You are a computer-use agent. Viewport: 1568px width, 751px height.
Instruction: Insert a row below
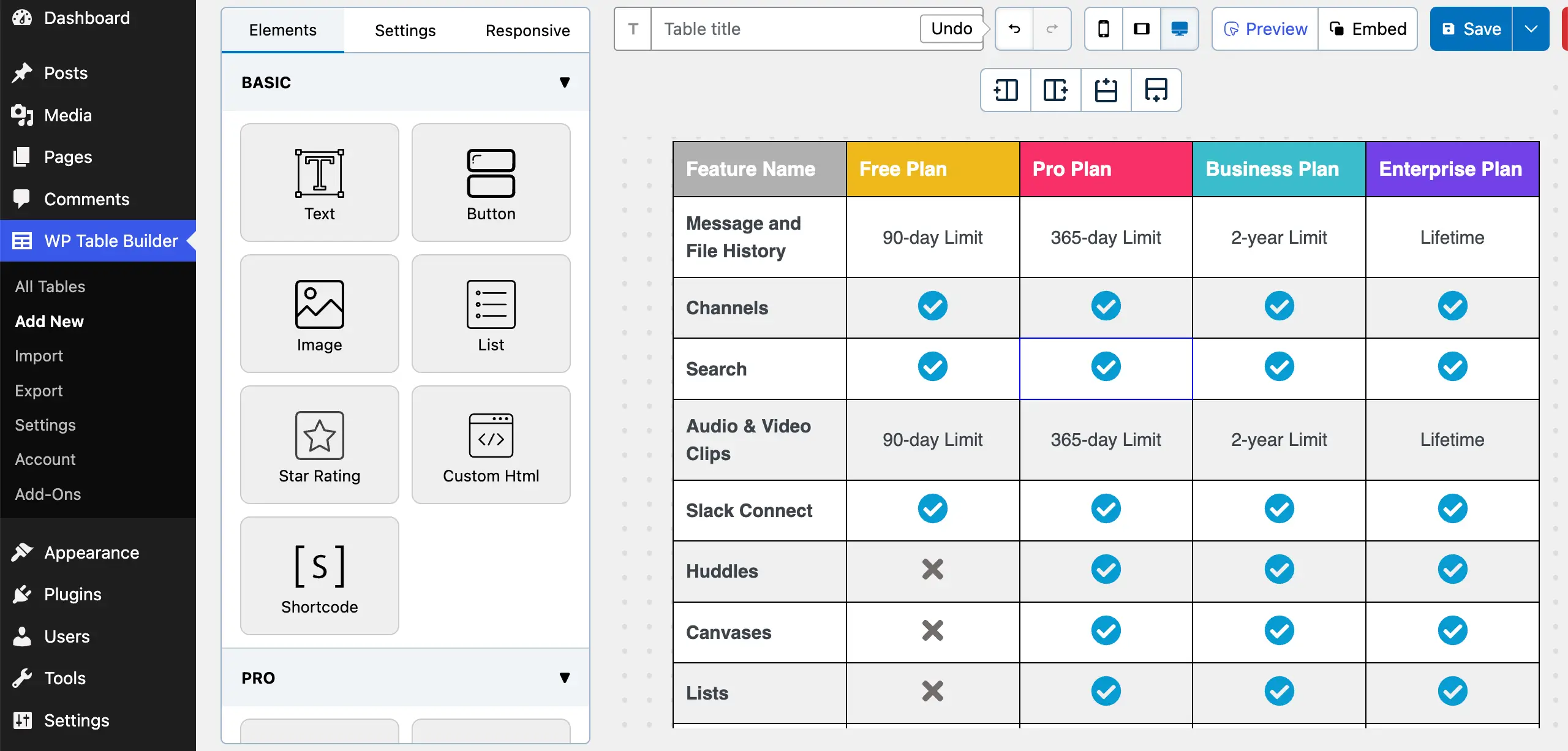point(1155,90)
